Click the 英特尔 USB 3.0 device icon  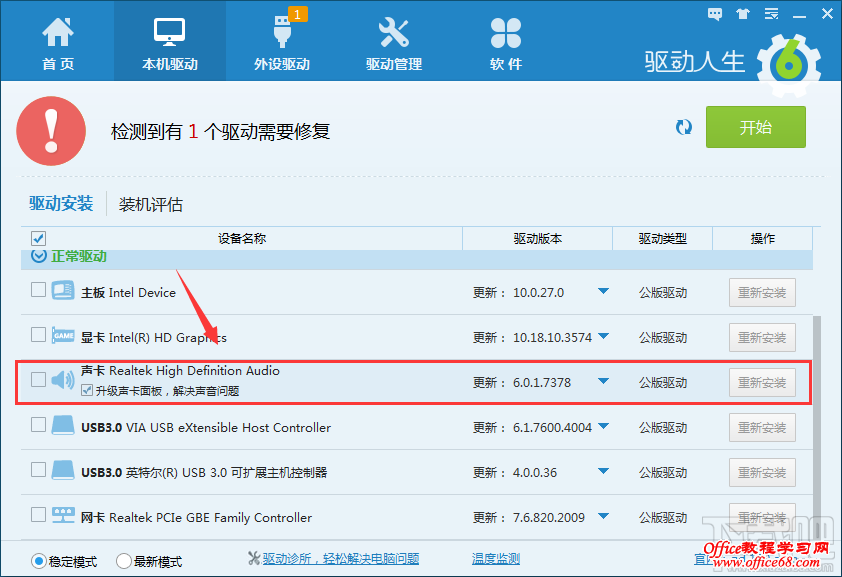pos(63,470)
